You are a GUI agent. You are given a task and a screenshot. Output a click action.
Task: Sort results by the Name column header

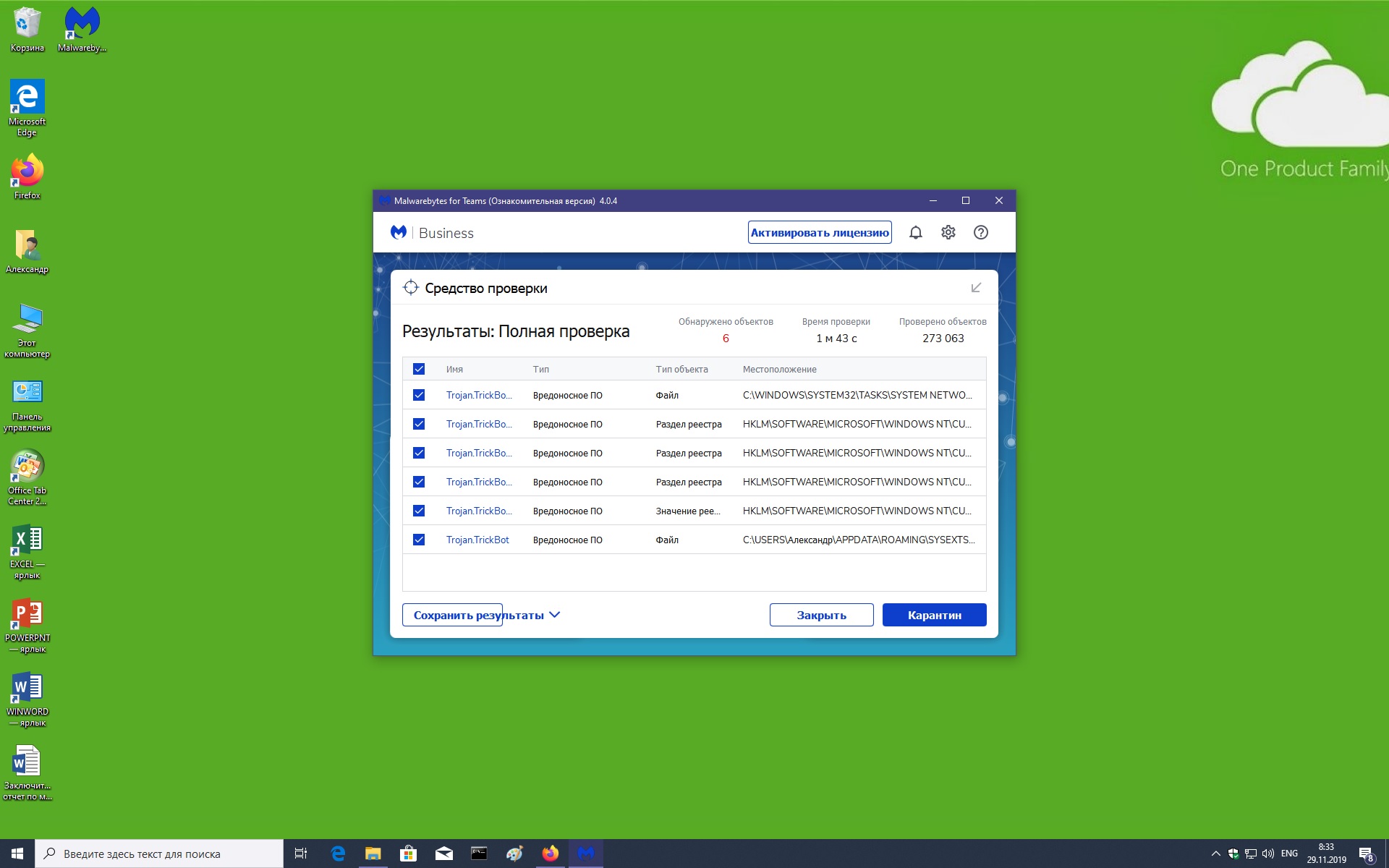tap(454, 369)
